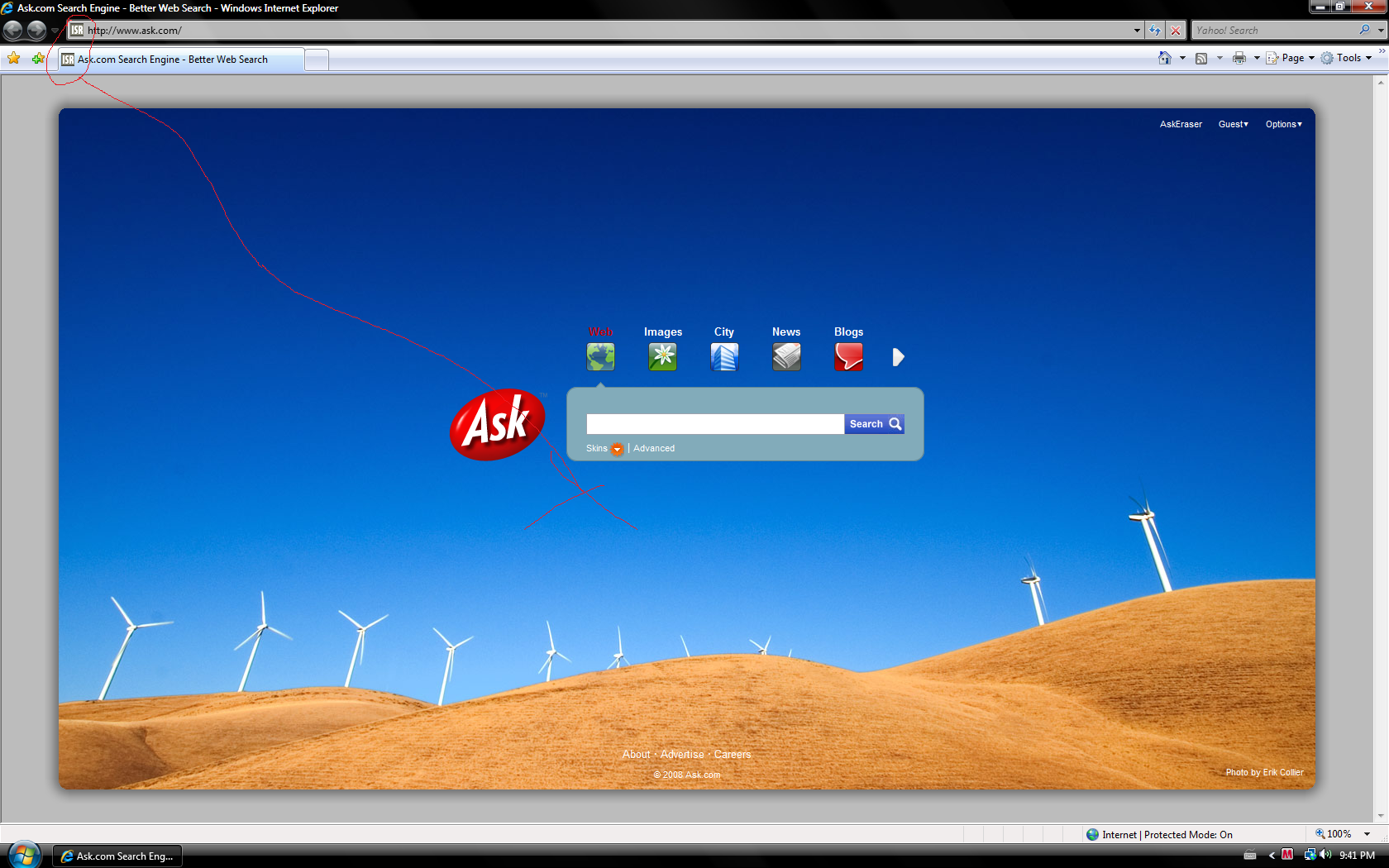Click the 100% zoom level button

point(1333,834)
